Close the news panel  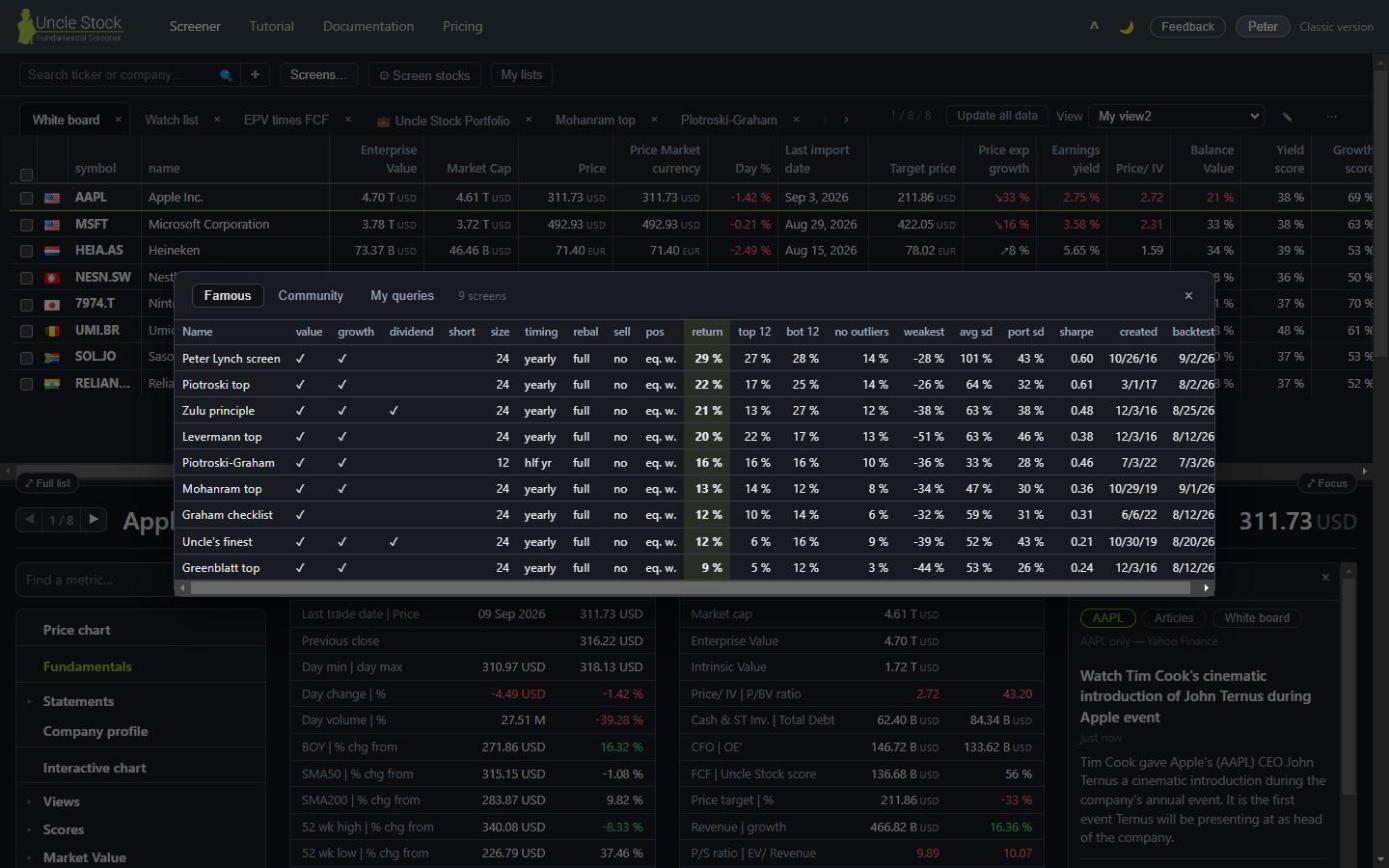(1326, 577)
